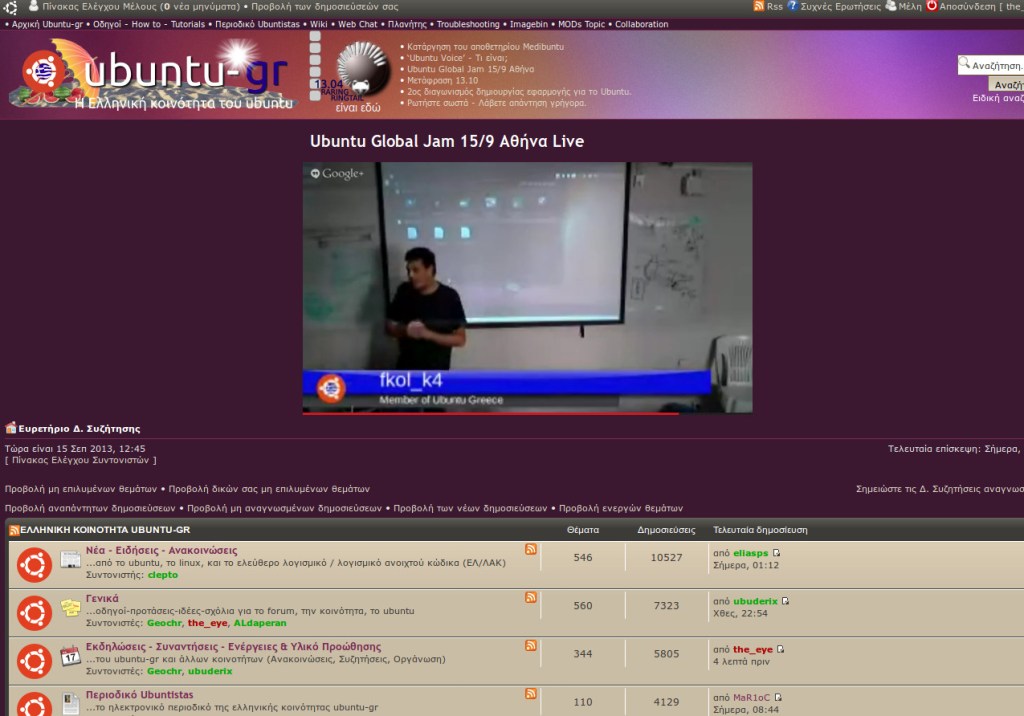The image size is (1024, 716).
Task: Click the Αναζήτηση search input field
Action: click(993, 64)
